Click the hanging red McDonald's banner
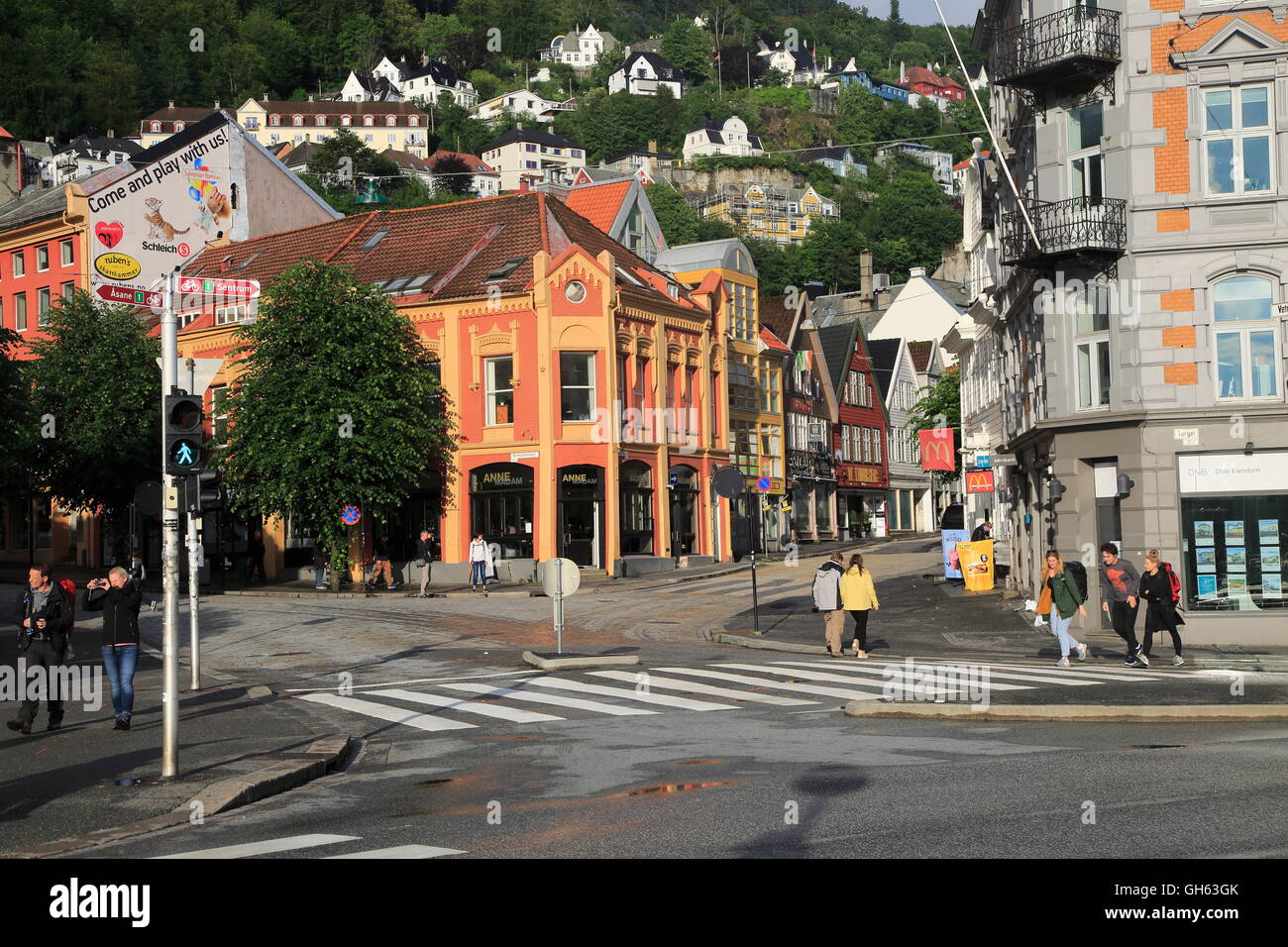This screenshot has height=947, width=1288. click(935, 450)
